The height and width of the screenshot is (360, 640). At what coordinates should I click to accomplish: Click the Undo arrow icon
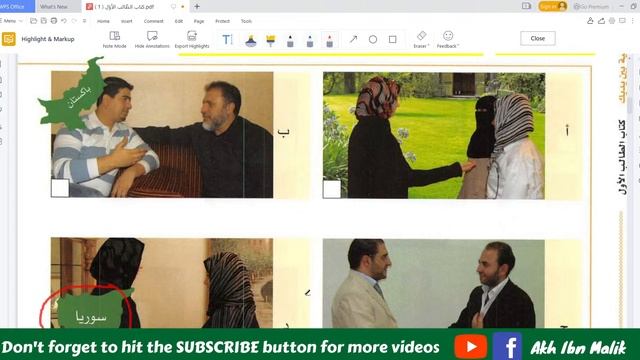coord(64,21)
